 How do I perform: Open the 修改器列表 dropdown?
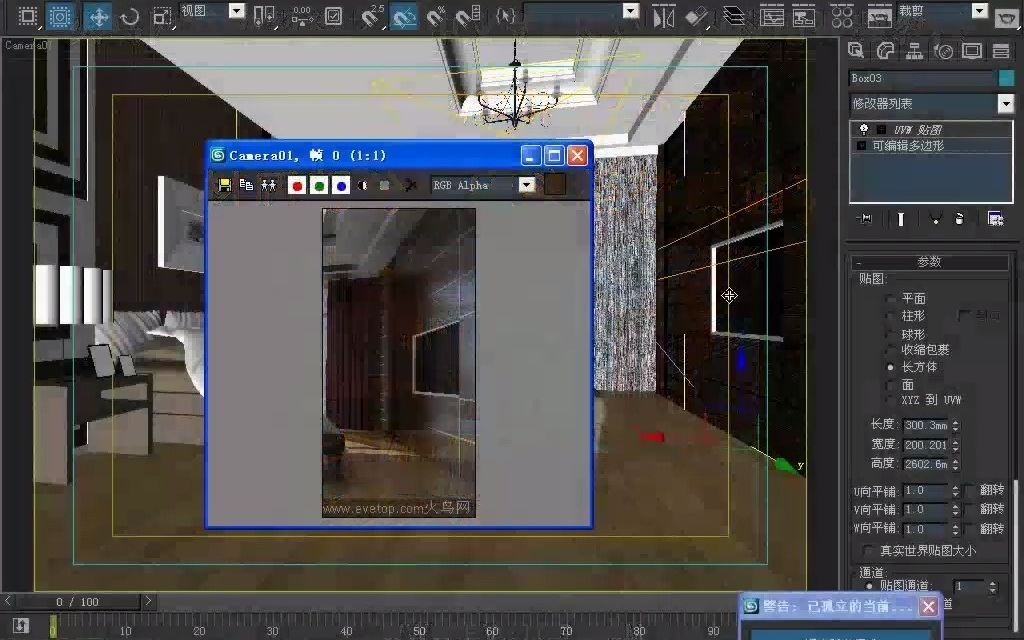point(1006,102)
